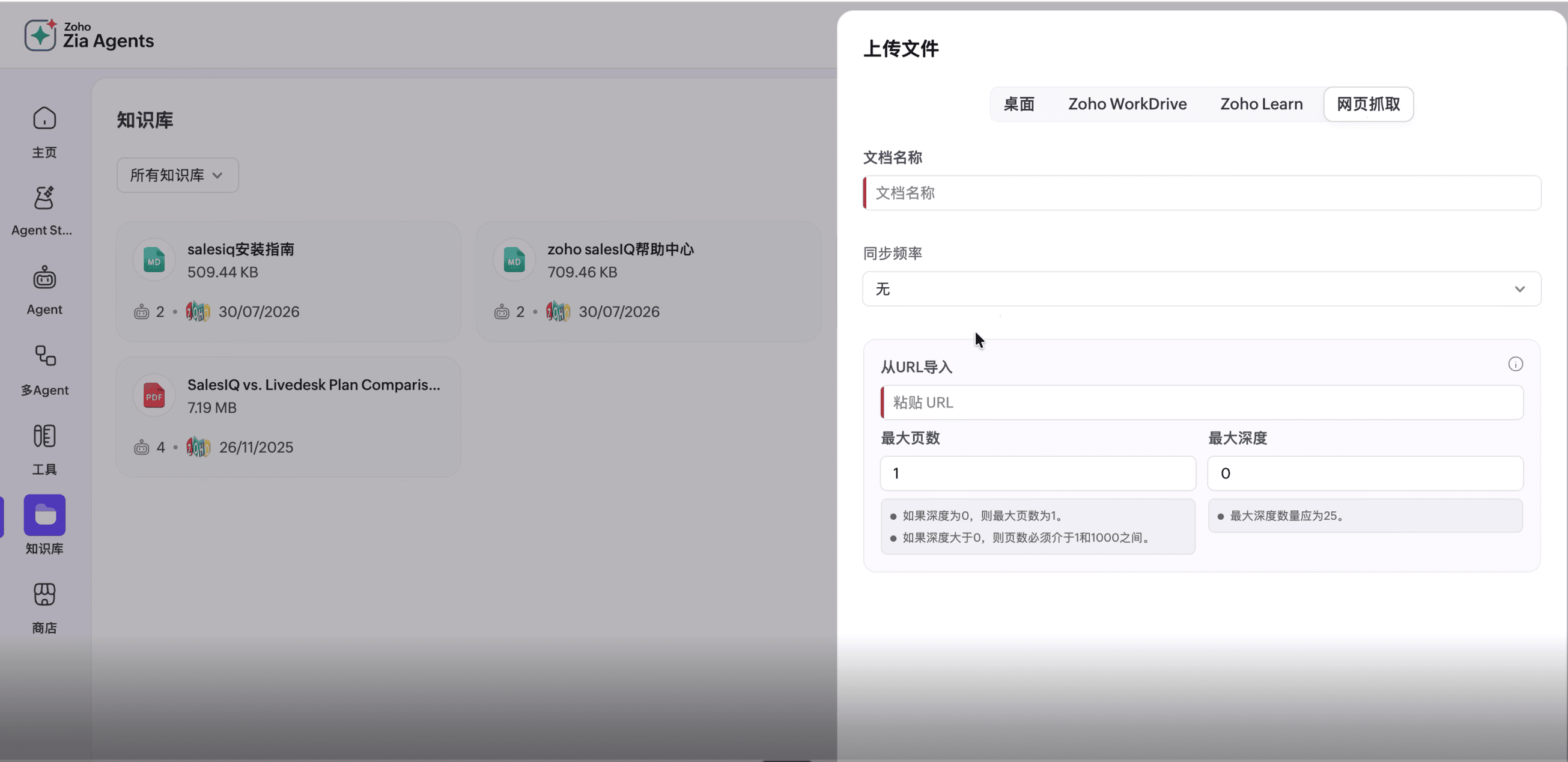Expand the 同步频率 dropdown showing 无
The image size is (1568, 762).
[x=1202, y=288]
